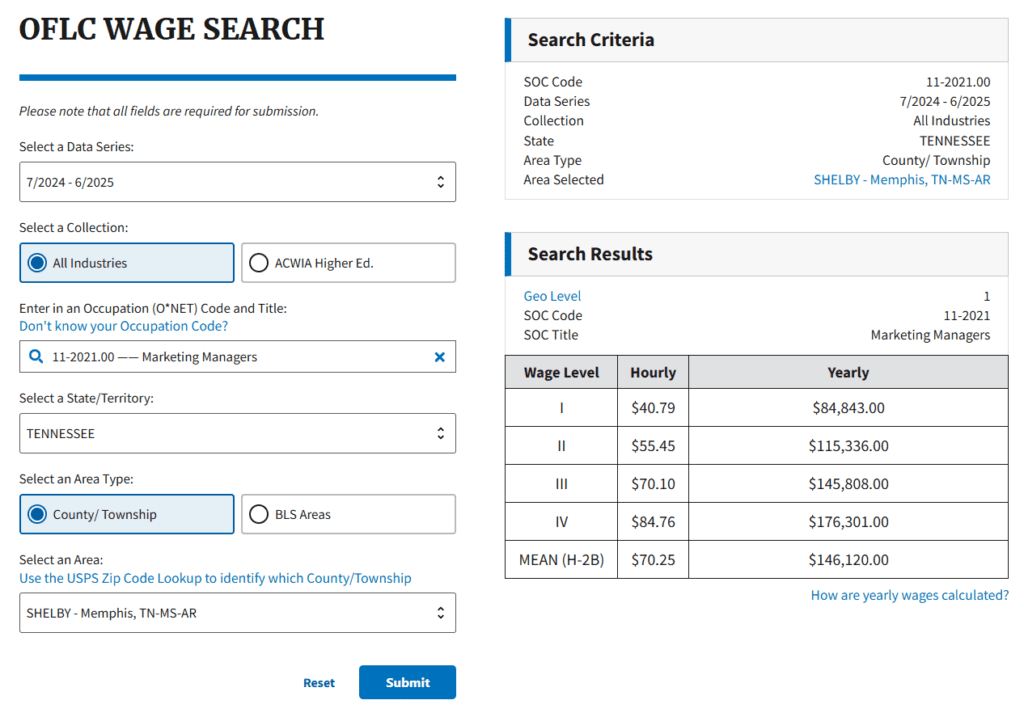The image size is (1024, 717).
Task: Clear the occupation code with X icon
Action: pyautogui.click(x=439, y=357)
